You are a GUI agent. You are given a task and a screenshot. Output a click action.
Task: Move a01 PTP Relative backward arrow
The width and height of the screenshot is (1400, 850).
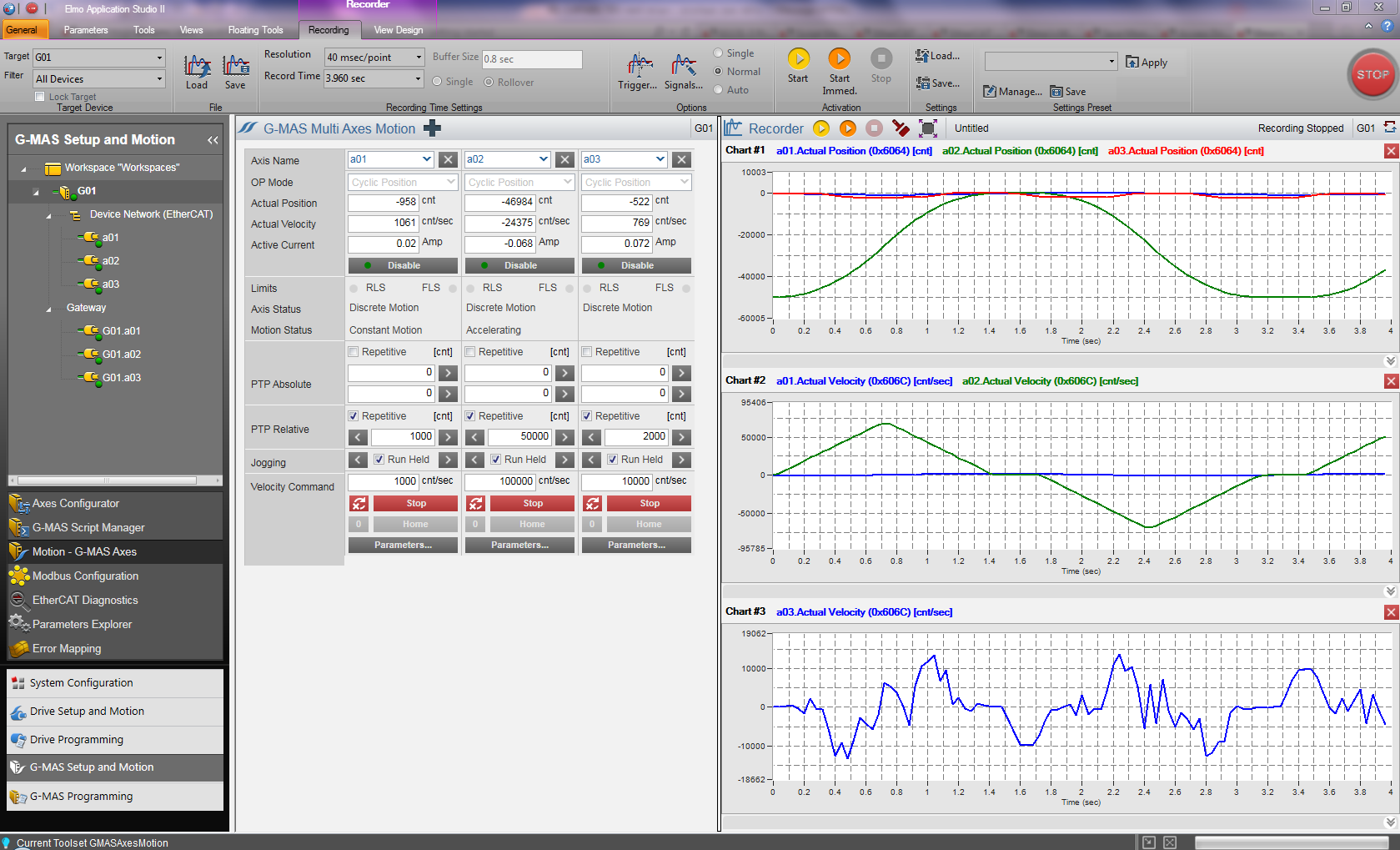click(x=358, y=437)
